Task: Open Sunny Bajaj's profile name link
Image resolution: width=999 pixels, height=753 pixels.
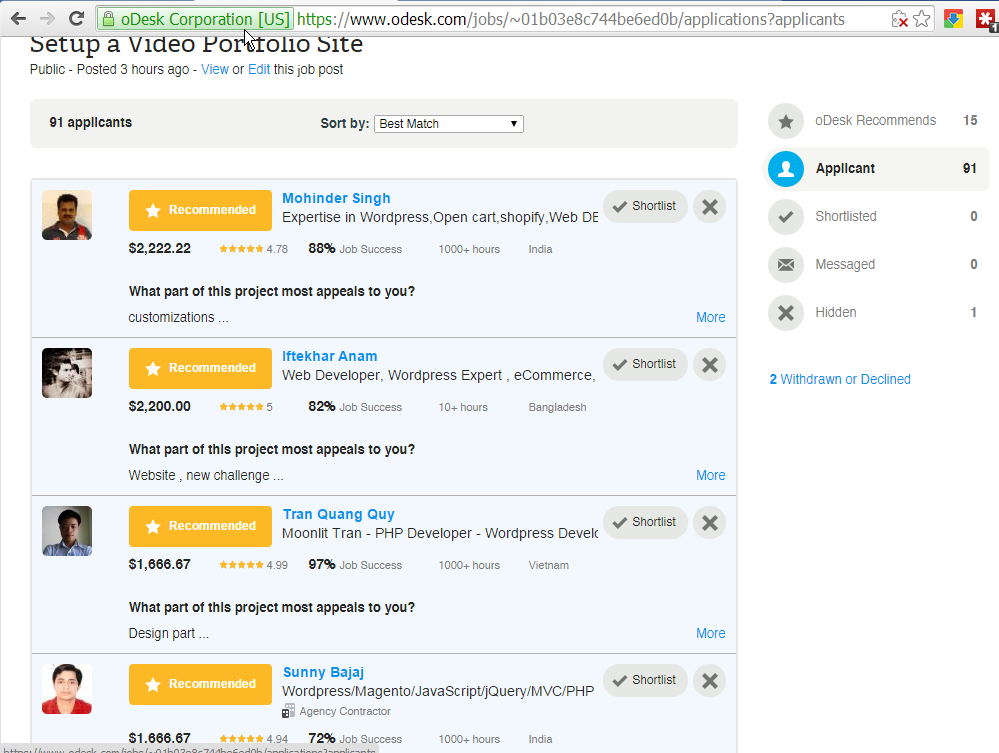Action: tap(323, 672)
